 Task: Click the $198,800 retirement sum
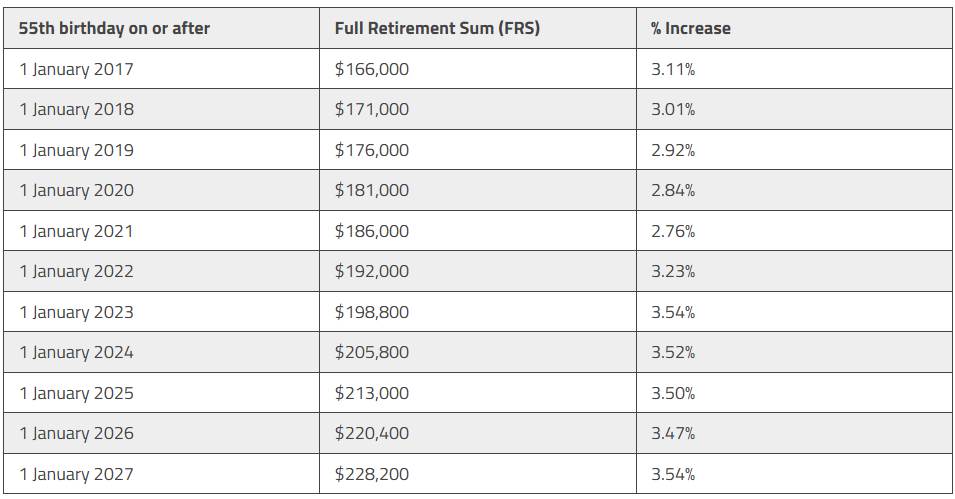click(372, 312)
